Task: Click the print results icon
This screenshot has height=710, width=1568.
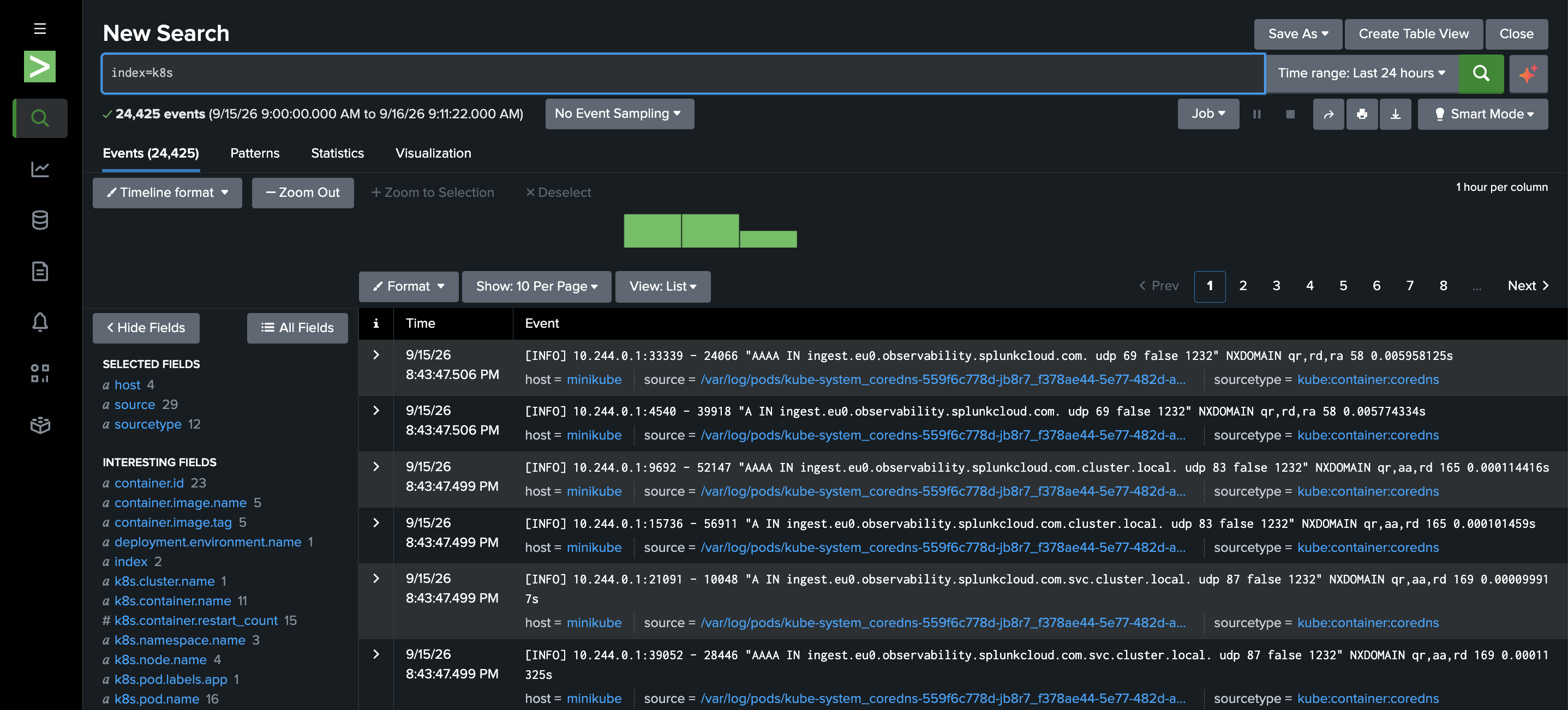Action: point(1362,114)
